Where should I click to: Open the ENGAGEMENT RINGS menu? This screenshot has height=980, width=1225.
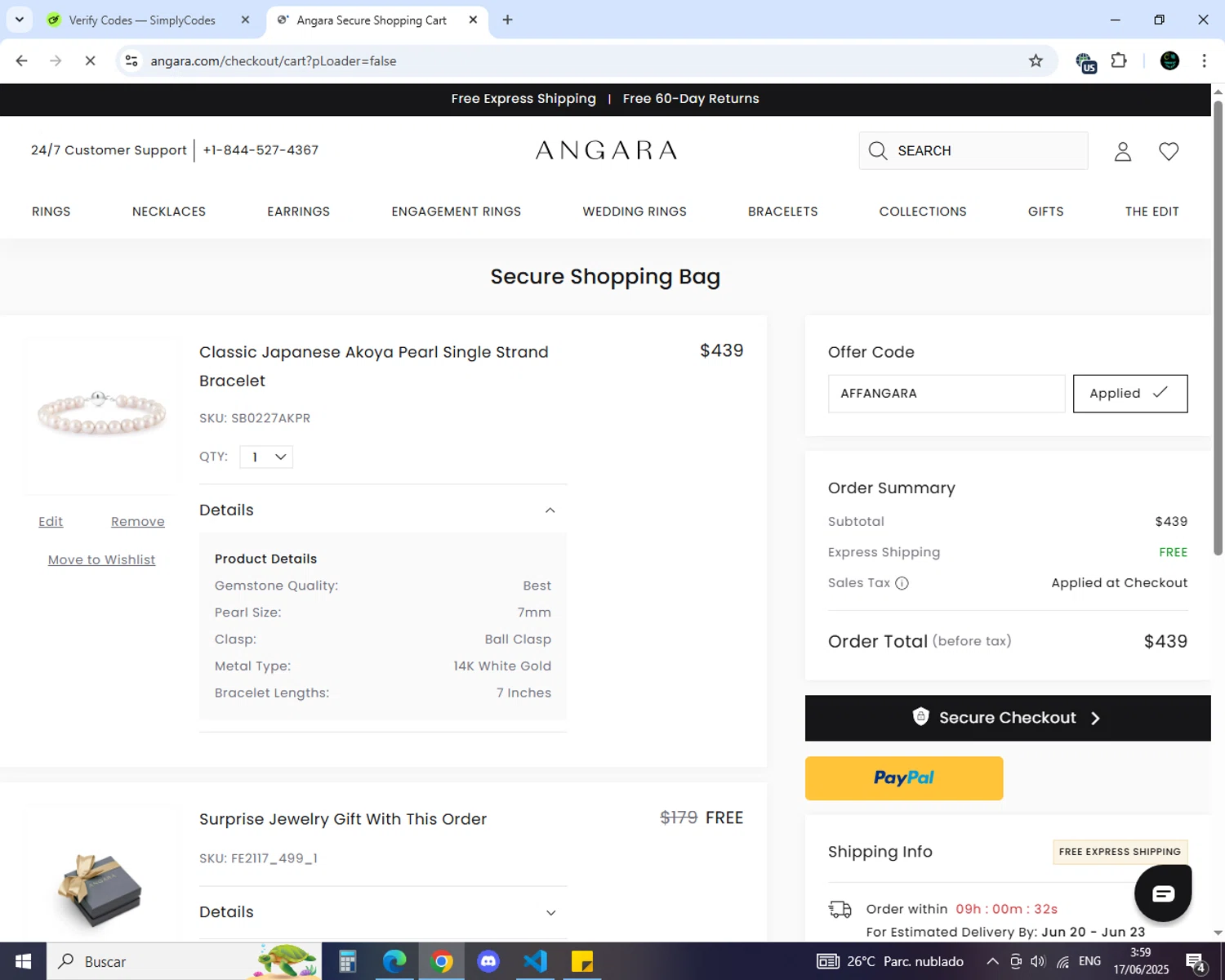pyautogui.click(x=456, y=212)
